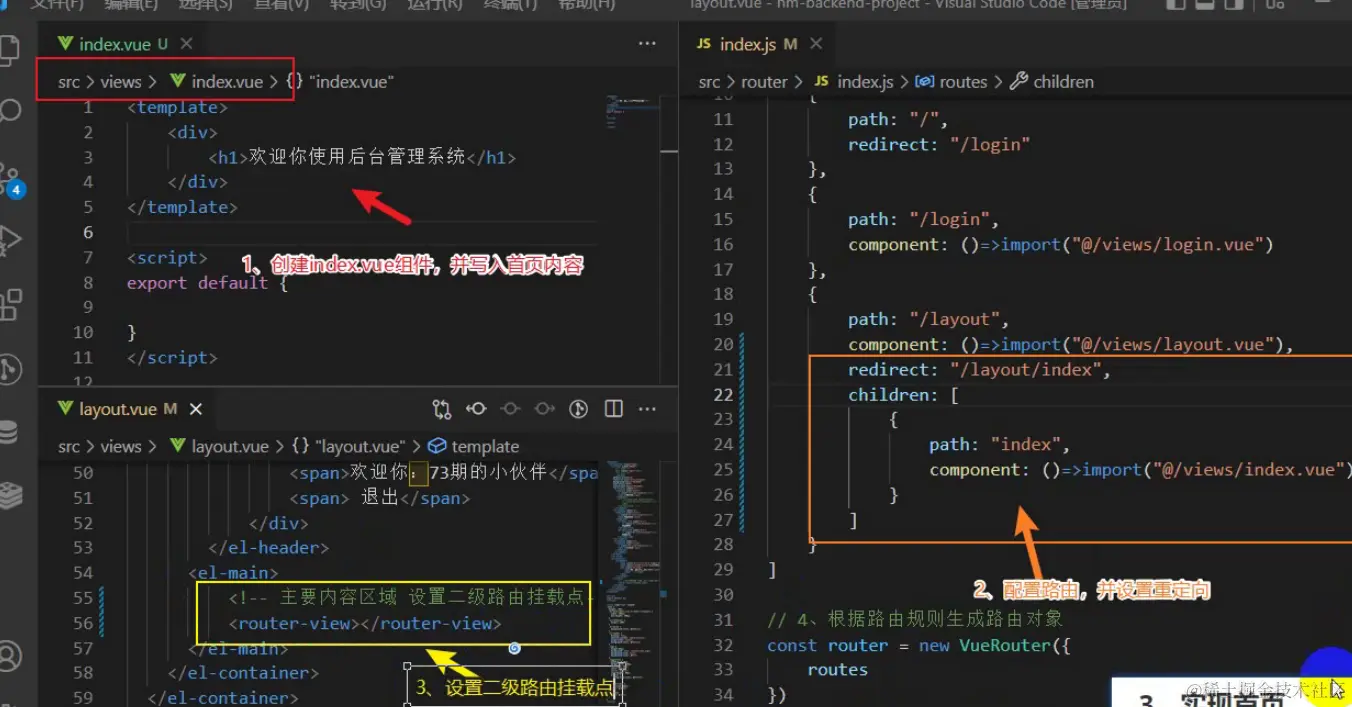This screenshot has width=1352, height=707.
Task: Click 'path: "/login"' line in index.js
Action: [x=924, y=220]
